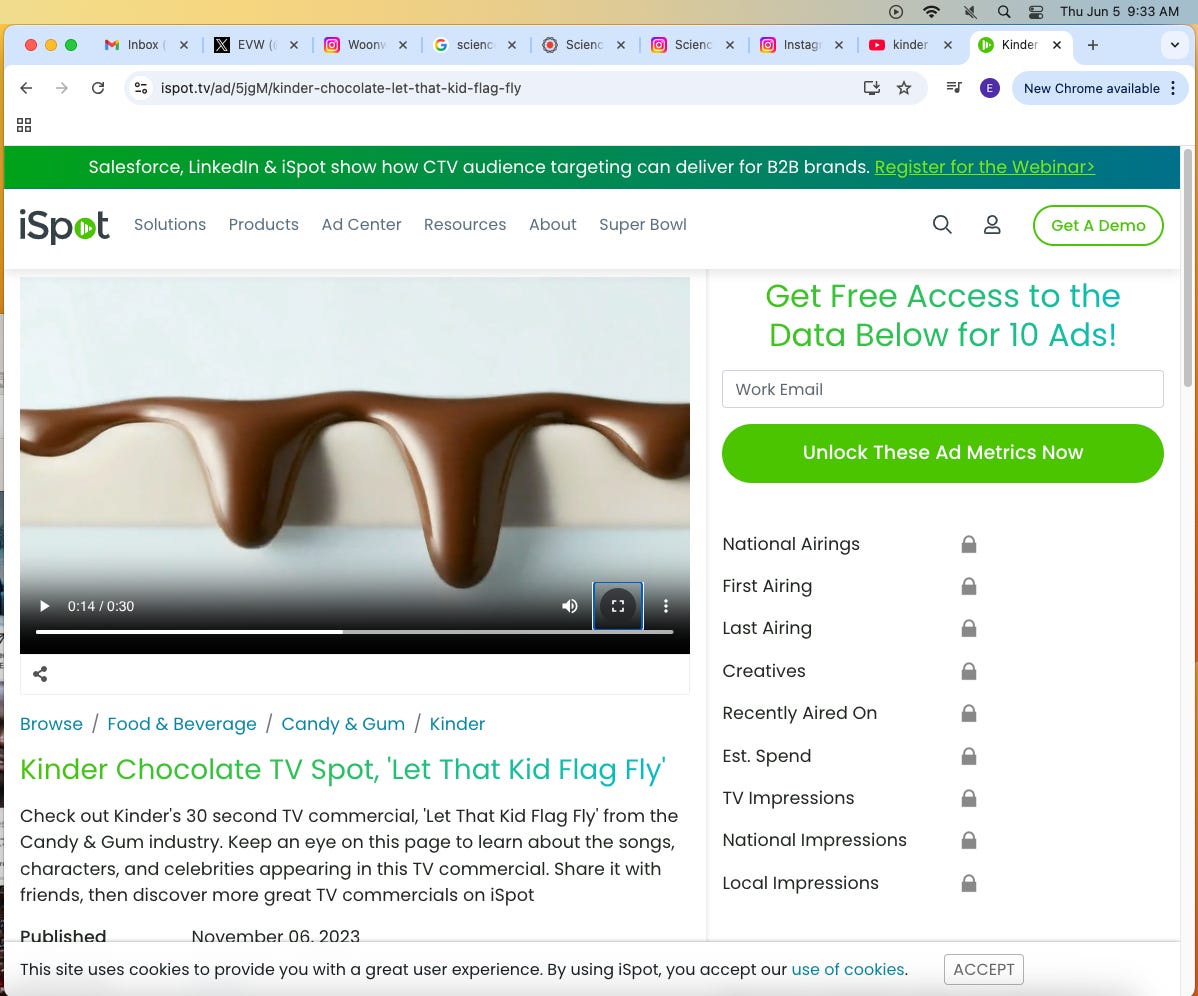Open the use of cookies link
This screenshot has width=1198, height=996.
pos(848,969)
